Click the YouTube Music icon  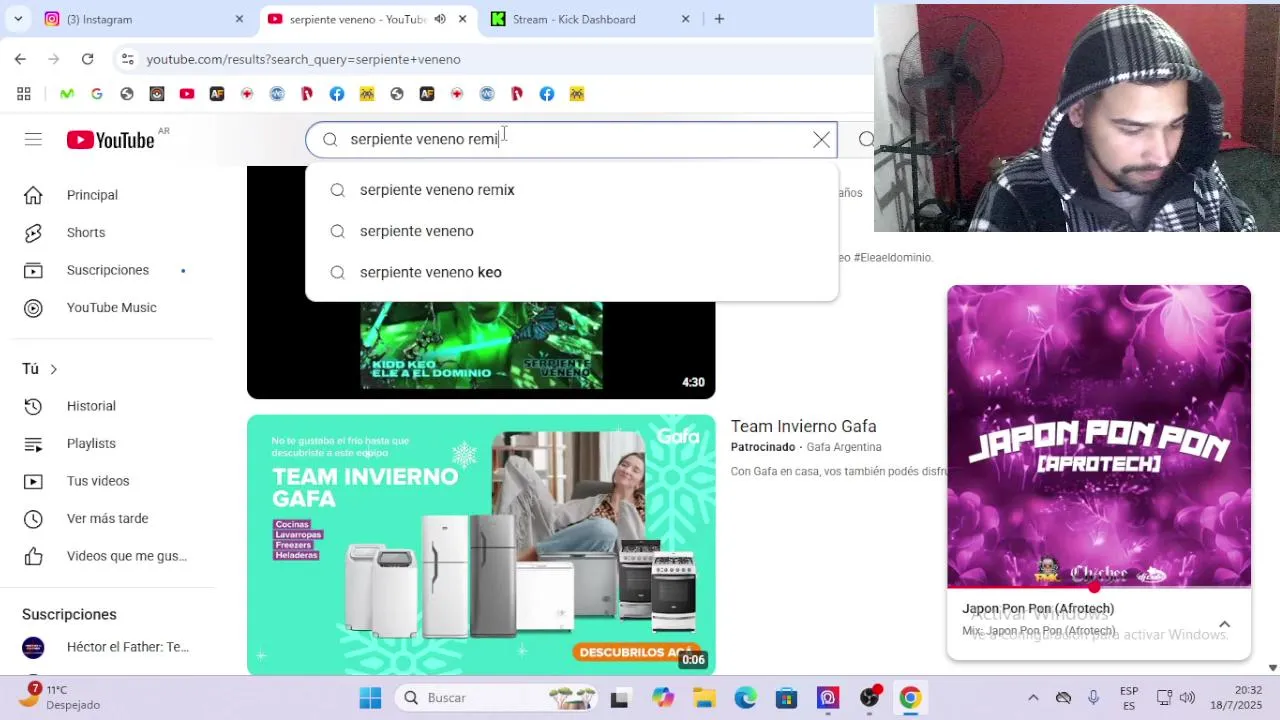click(x=33, y=307)
